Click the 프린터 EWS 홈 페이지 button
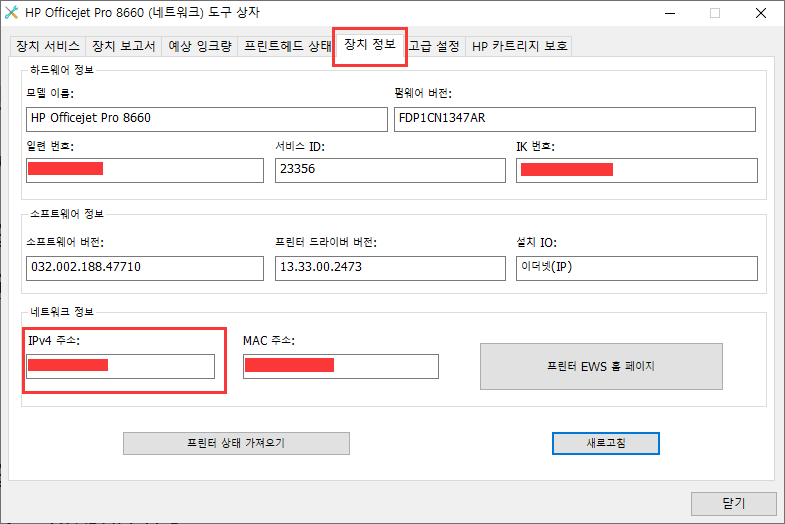Viewport: 785px width, 524px height. click(601, 366)
